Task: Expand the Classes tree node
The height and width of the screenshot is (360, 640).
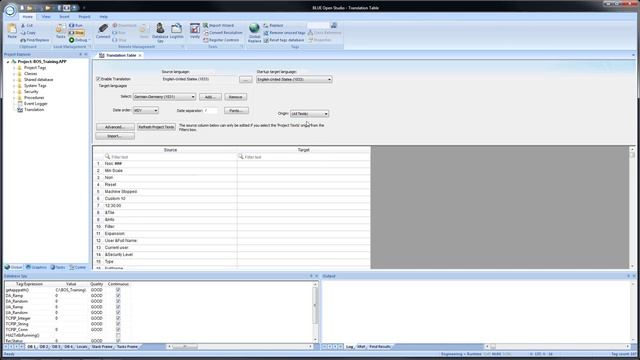Action: tap(14, 74)
